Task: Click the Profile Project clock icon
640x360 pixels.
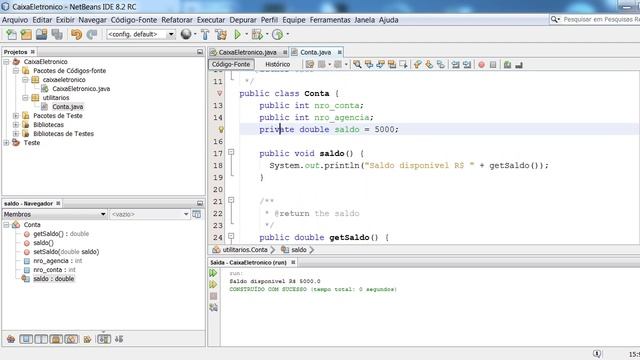Action: (x=278, y=35)
